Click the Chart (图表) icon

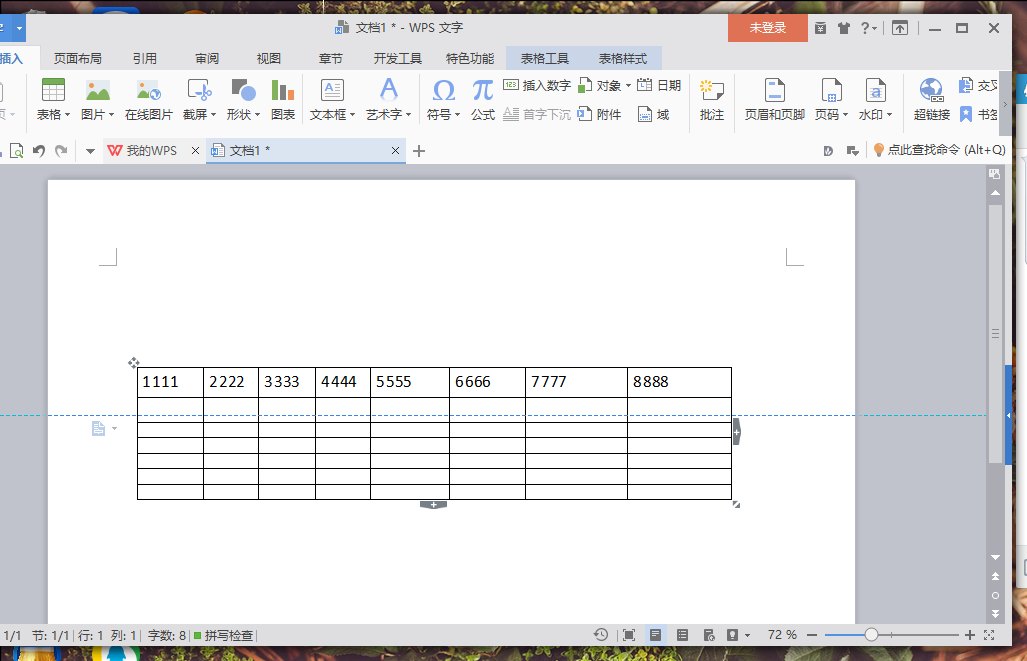(283, 100)
